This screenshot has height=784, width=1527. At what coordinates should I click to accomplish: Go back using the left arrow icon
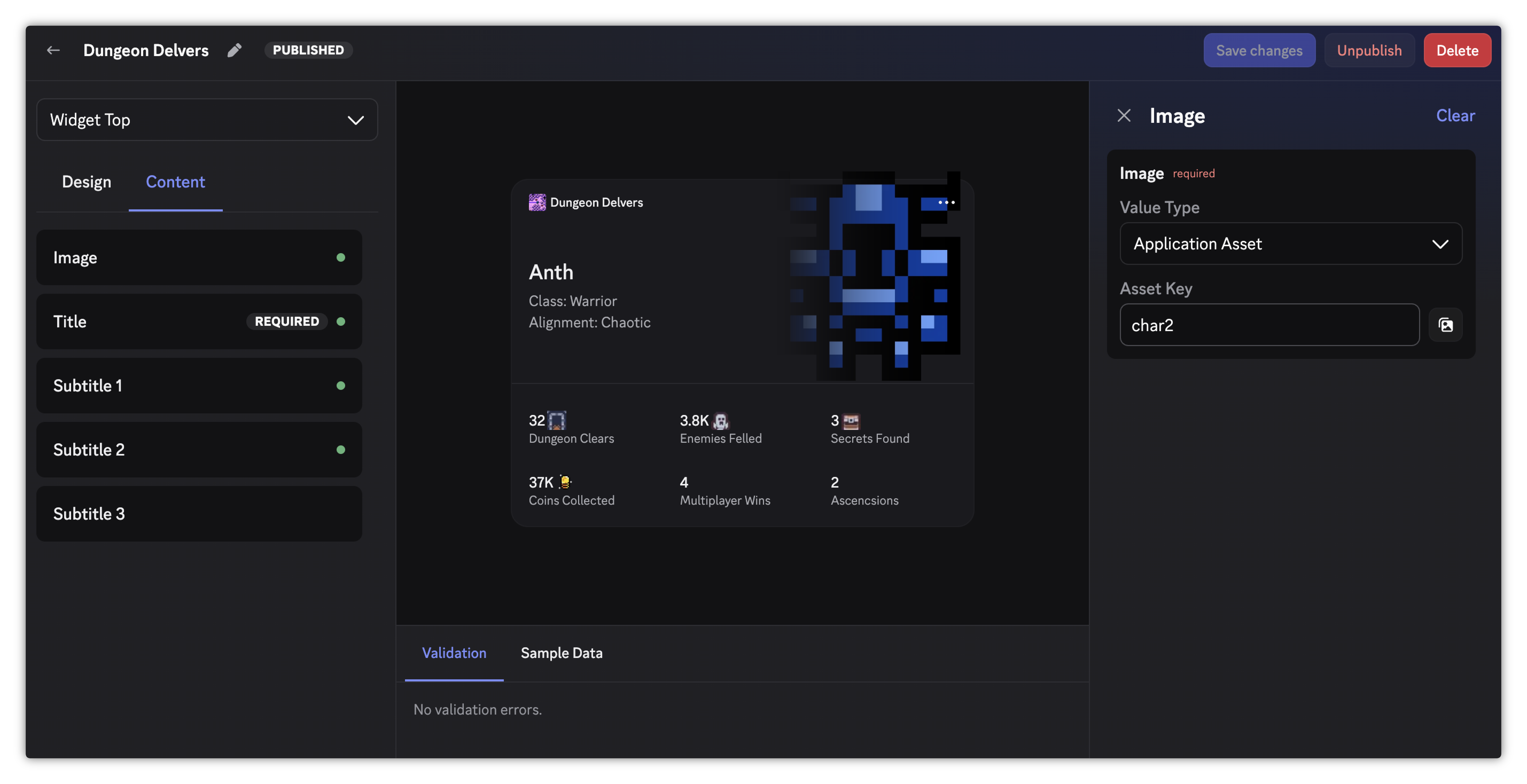53,50
